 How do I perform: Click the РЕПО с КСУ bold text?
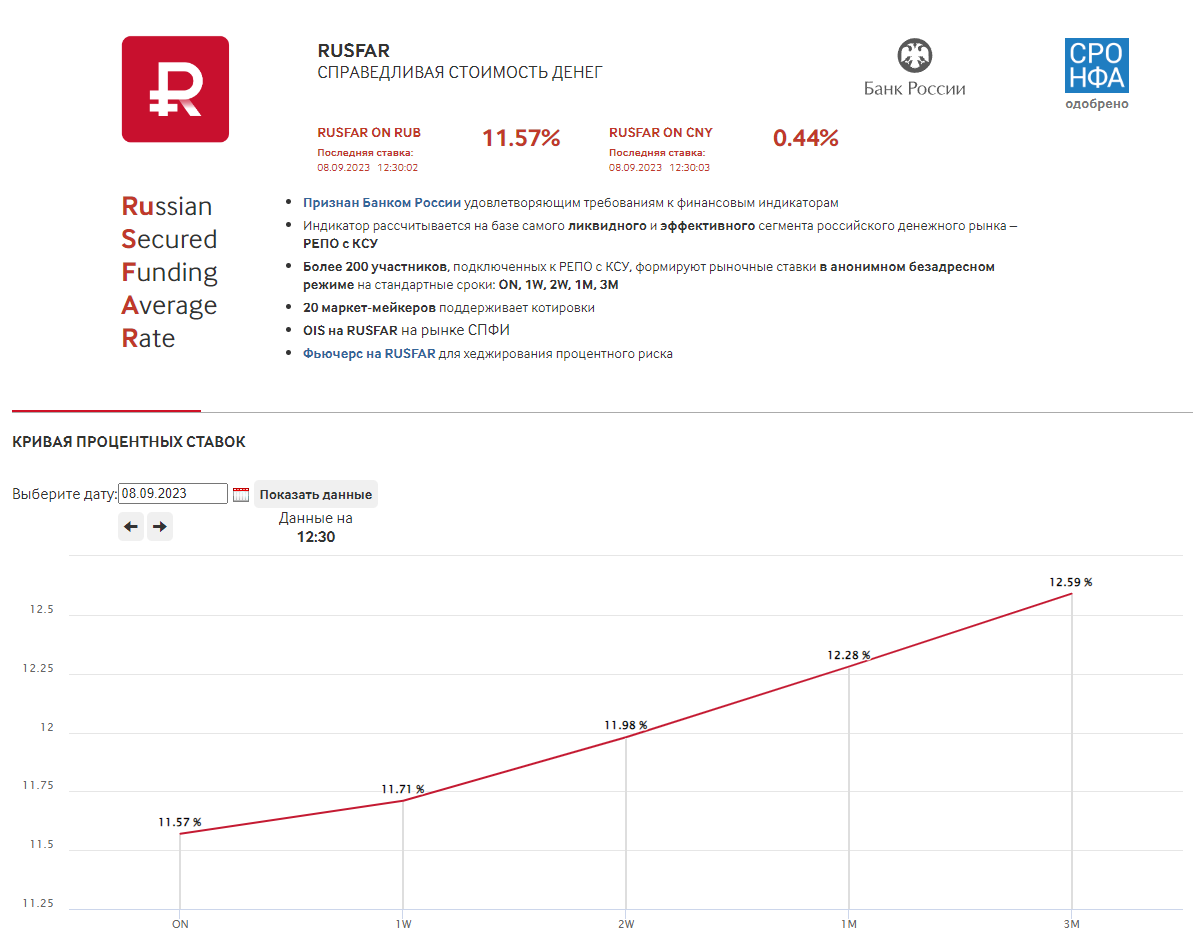[341, 243]
